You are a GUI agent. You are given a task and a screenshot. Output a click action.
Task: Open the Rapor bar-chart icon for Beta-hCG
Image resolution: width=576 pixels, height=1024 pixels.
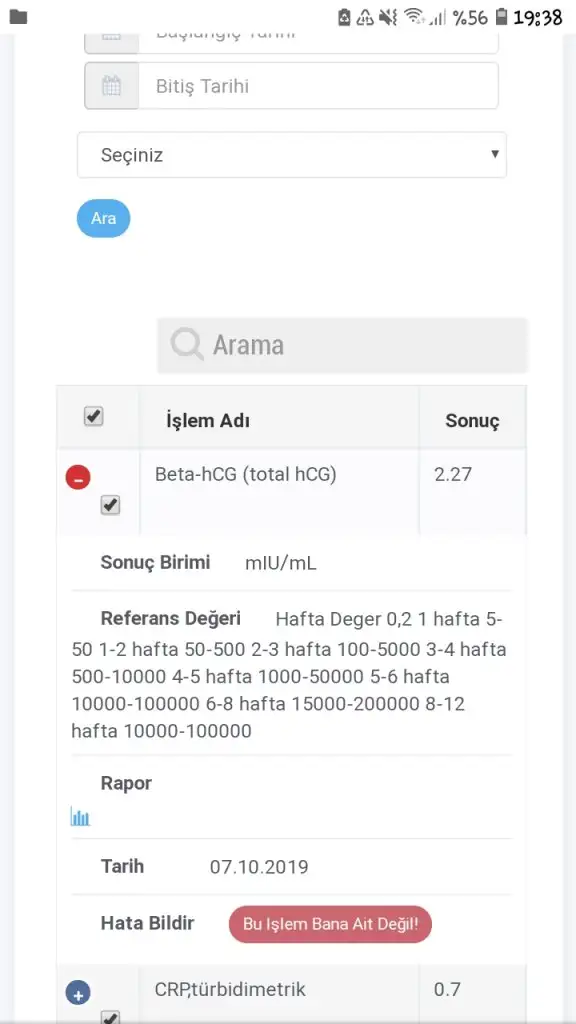(x=80, y=816)
